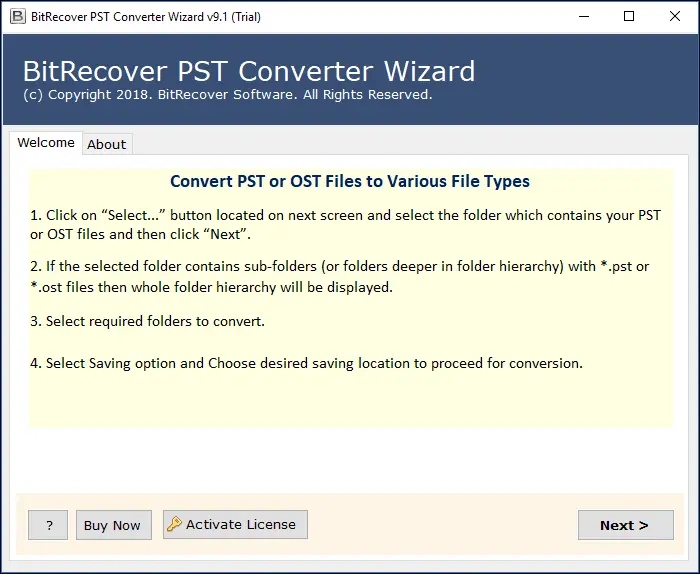Open the About tab

coord(107,144)
